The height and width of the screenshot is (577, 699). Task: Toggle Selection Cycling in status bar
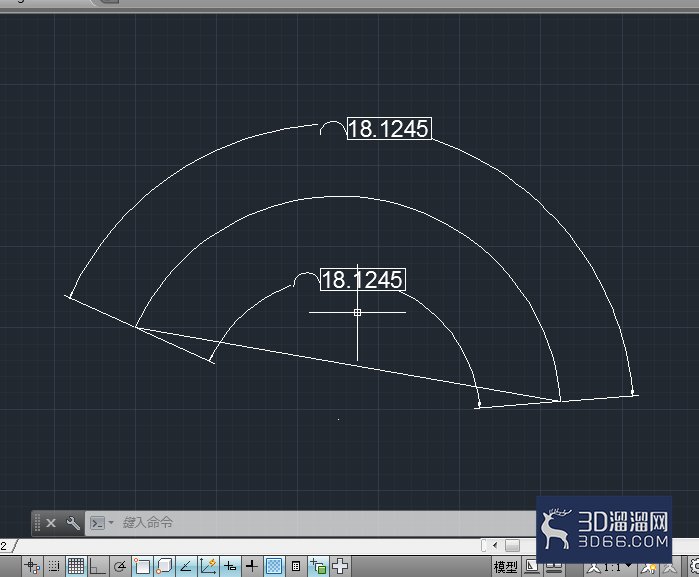(318, 566)
